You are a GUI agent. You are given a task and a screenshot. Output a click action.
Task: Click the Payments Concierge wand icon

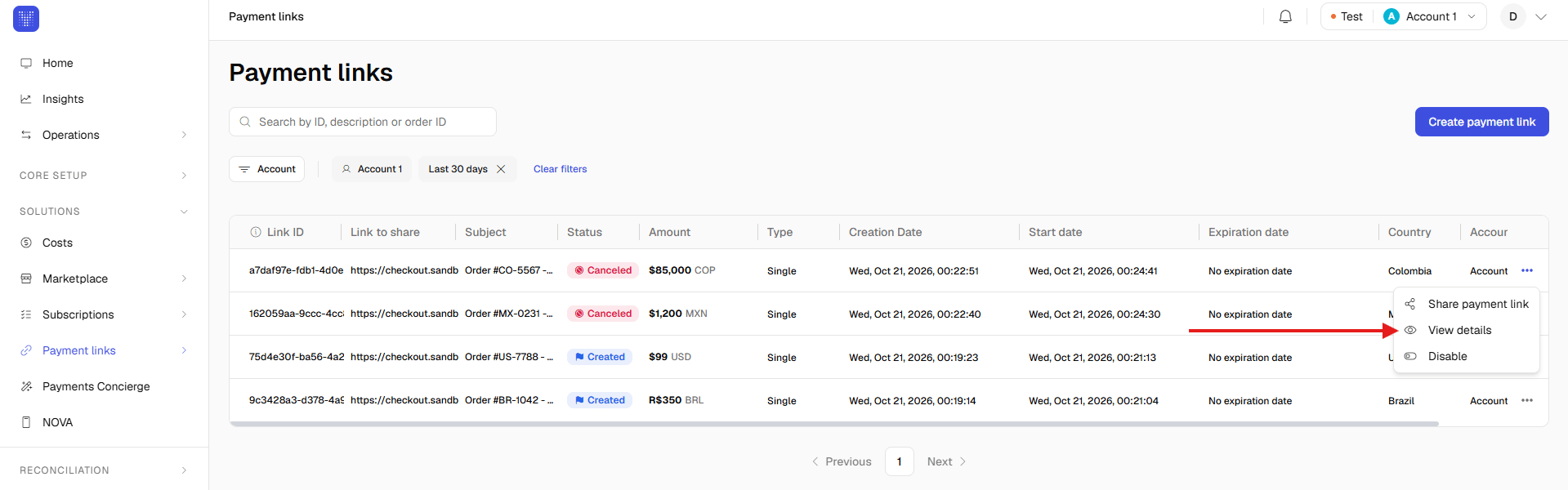tap(26, 386)
